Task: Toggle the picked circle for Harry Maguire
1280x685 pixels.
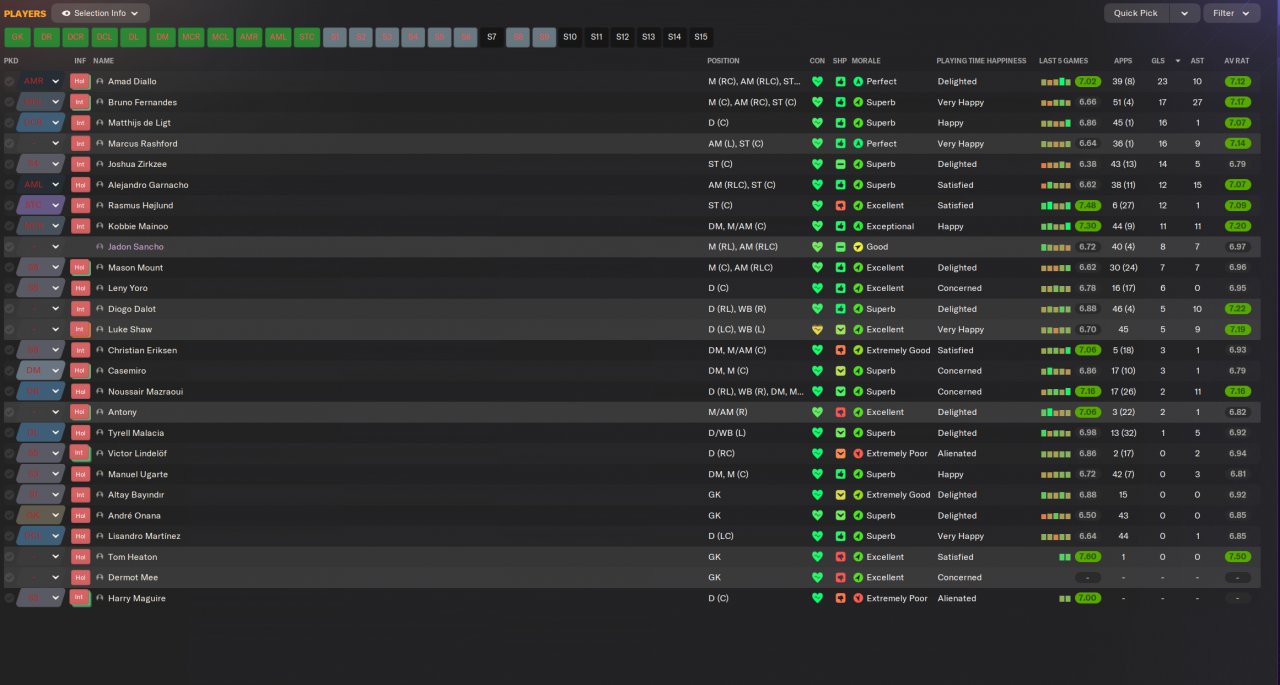Action: coord(10,598)
